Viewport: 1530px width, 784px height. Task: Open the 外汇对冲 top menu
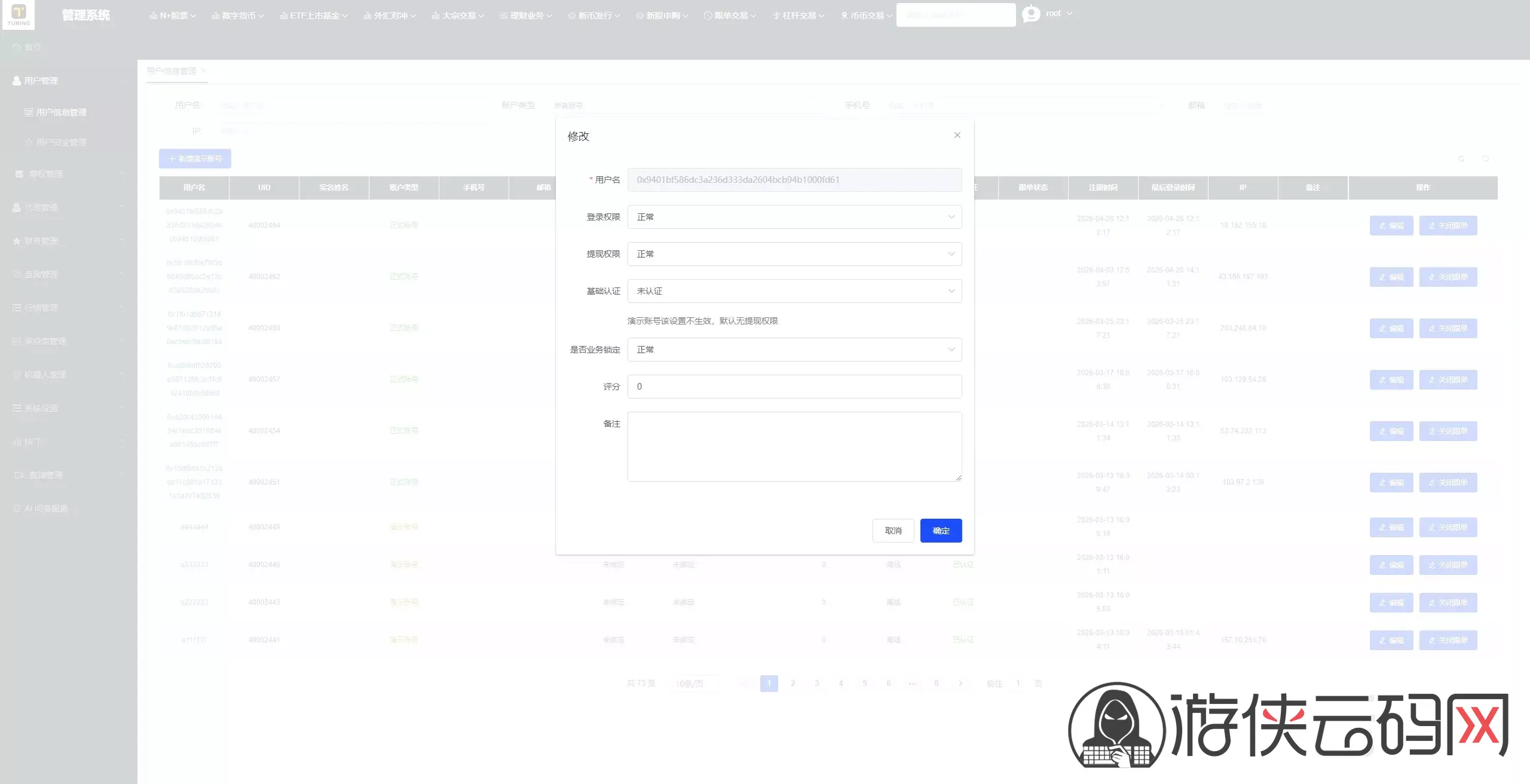coord(390,16)
